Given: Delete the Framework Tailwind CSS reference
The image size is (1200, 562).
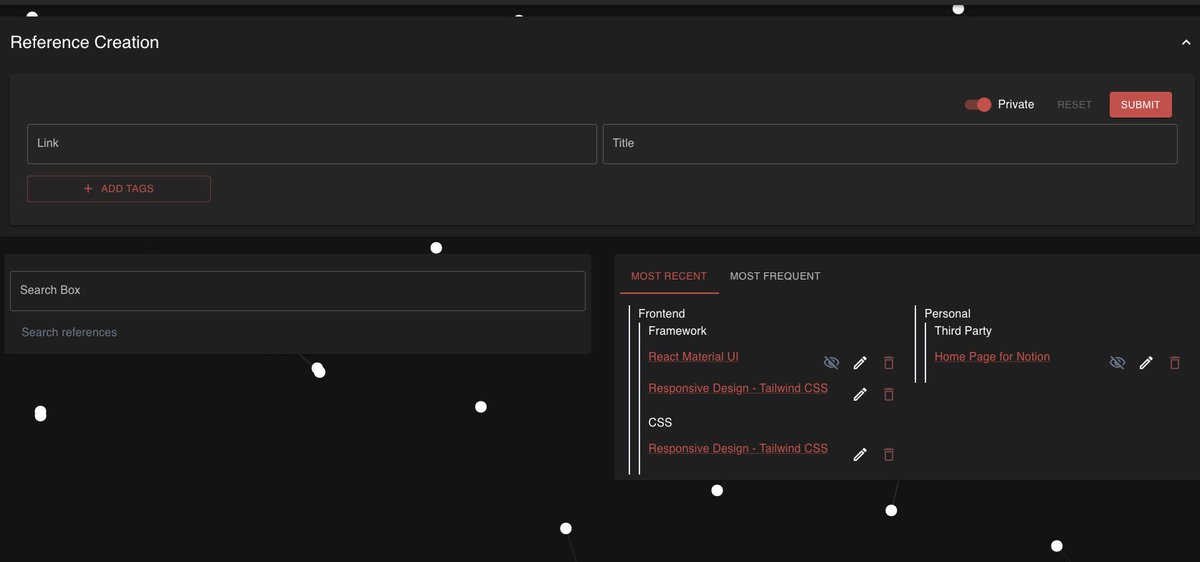Looking at the screenshot, I should (x=889, y=395).
